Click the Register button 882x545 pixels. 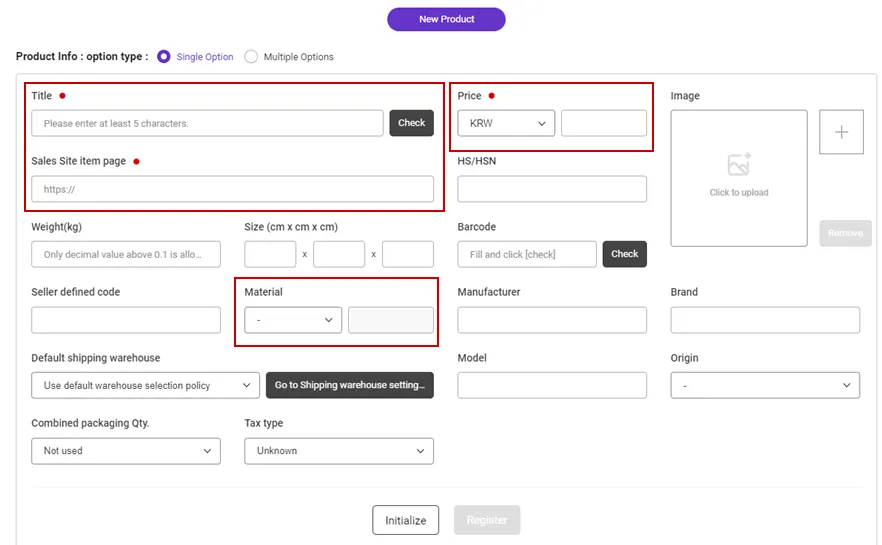[x=486, y=520]
